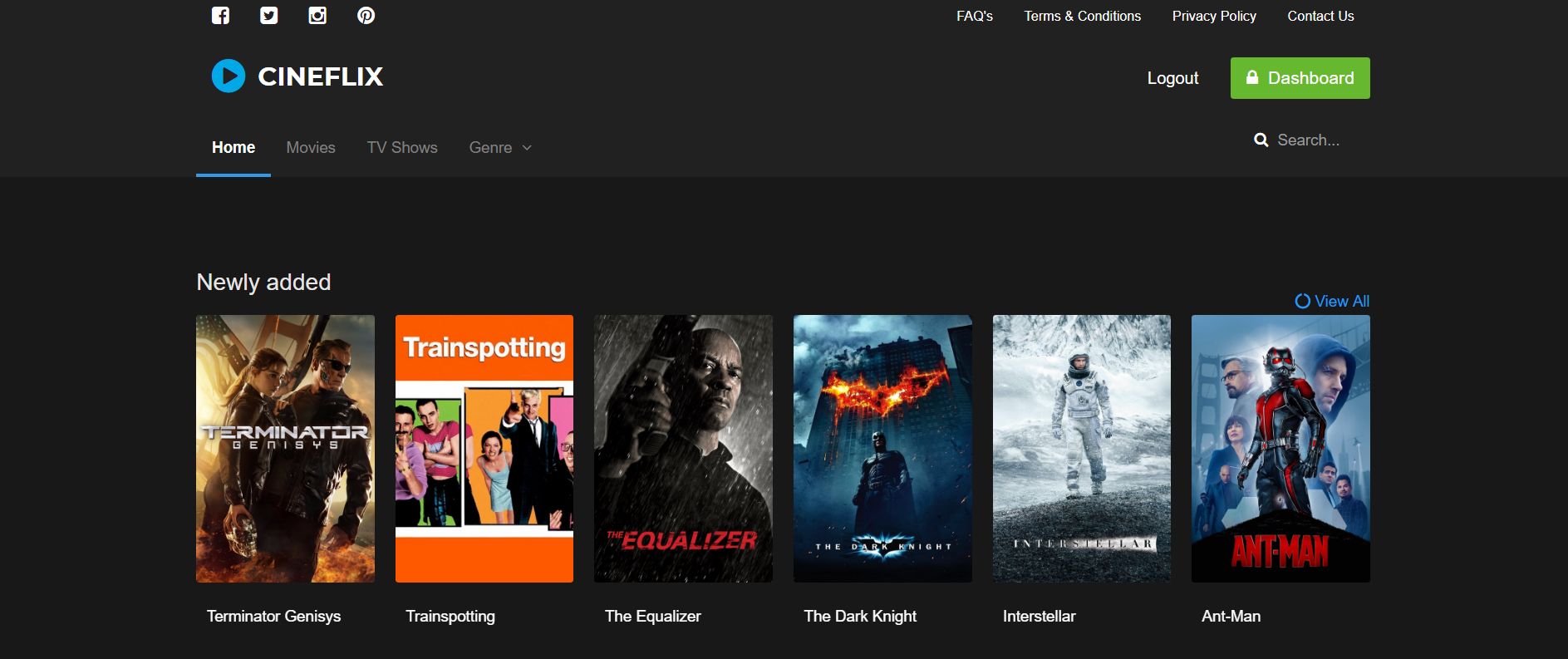Click the Ant-Man title text
The image size is (1568, 659).
1231,617
